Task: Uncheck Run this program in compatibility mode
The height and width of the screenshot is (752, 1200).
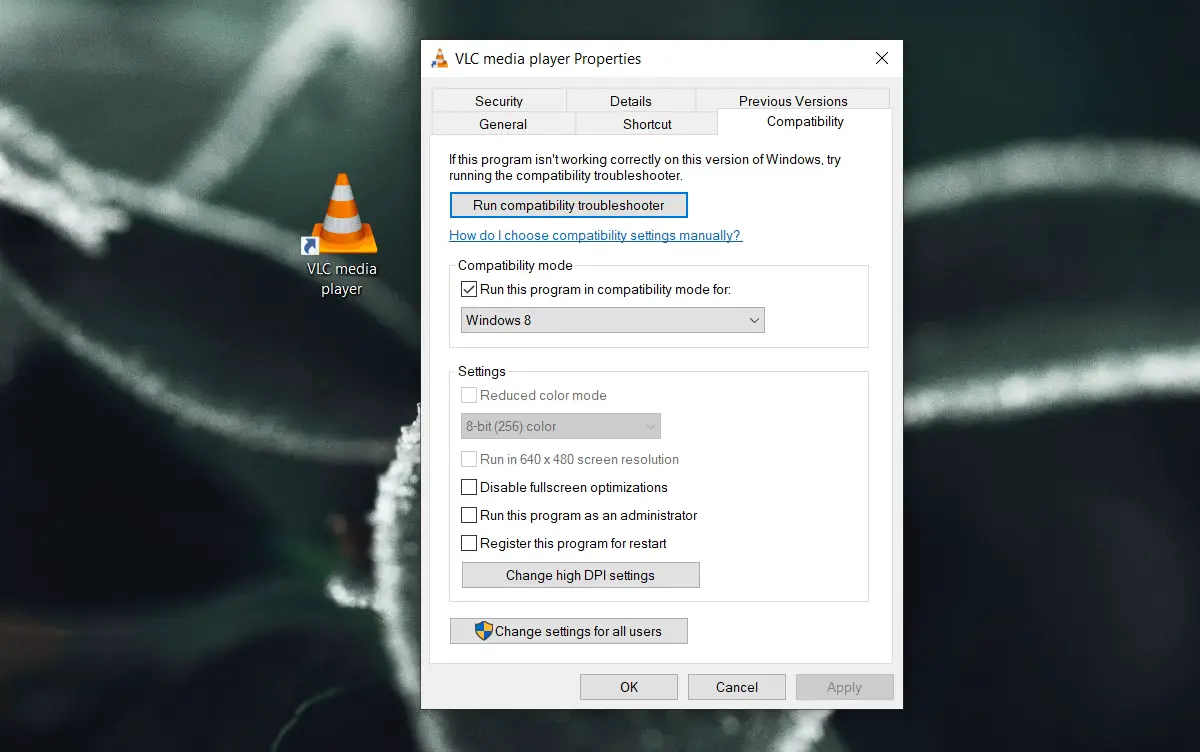Action: 469,289
